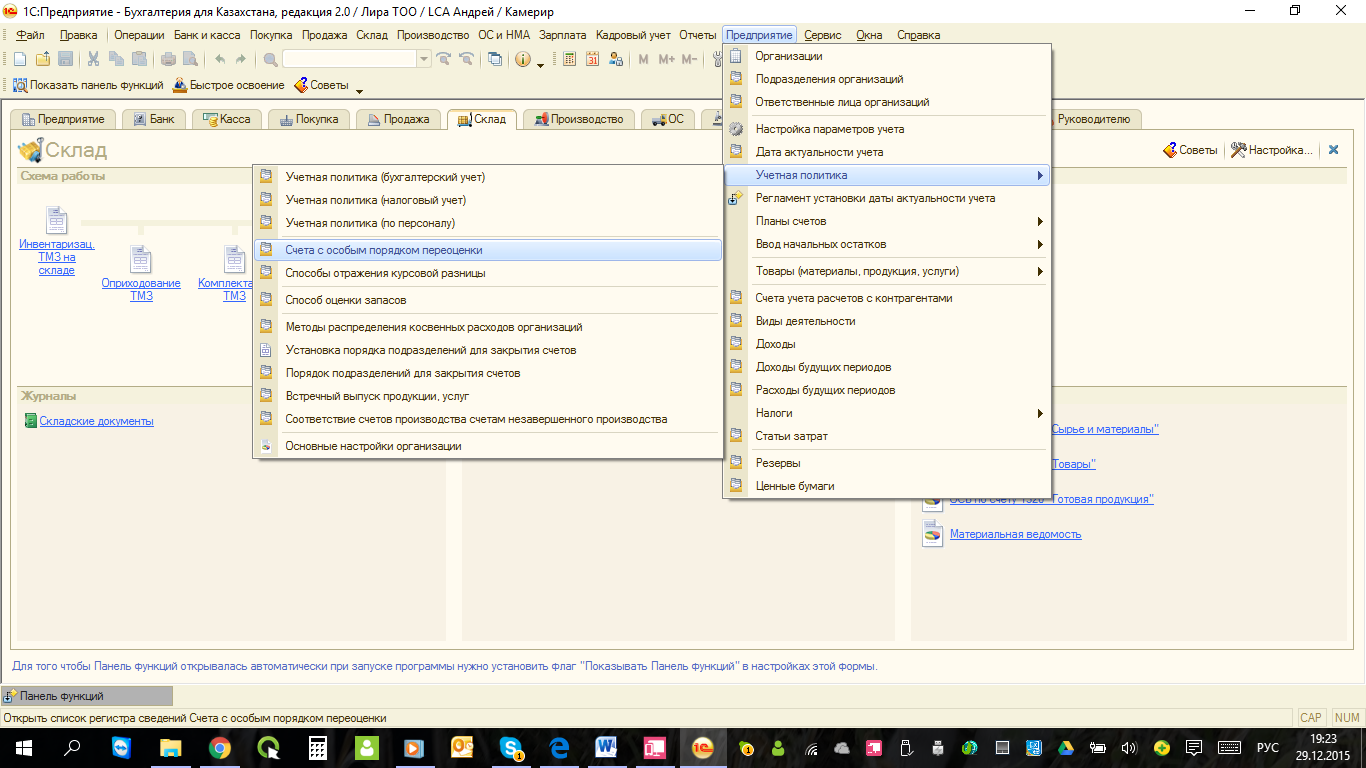Click the taskbar volume speaker icon
Image resolution: width=1366 pixels, height=768 pixels.
(x=1128, y=747)
